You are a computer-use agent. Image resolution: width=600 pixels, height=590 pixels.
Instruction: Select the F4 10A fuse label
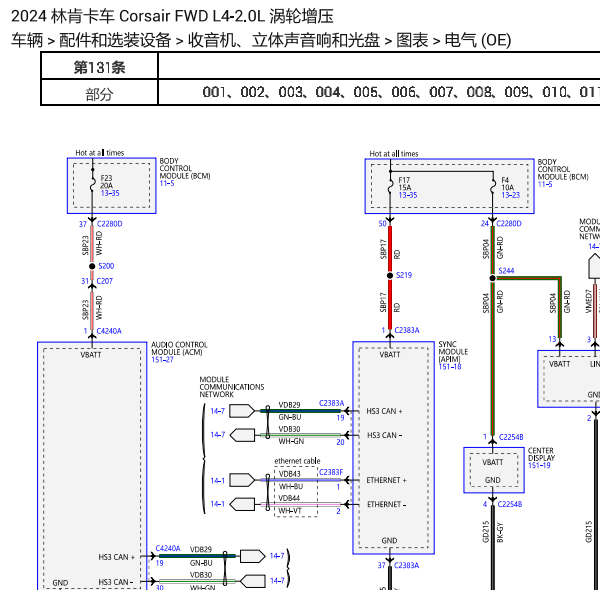tap(507, 184)
